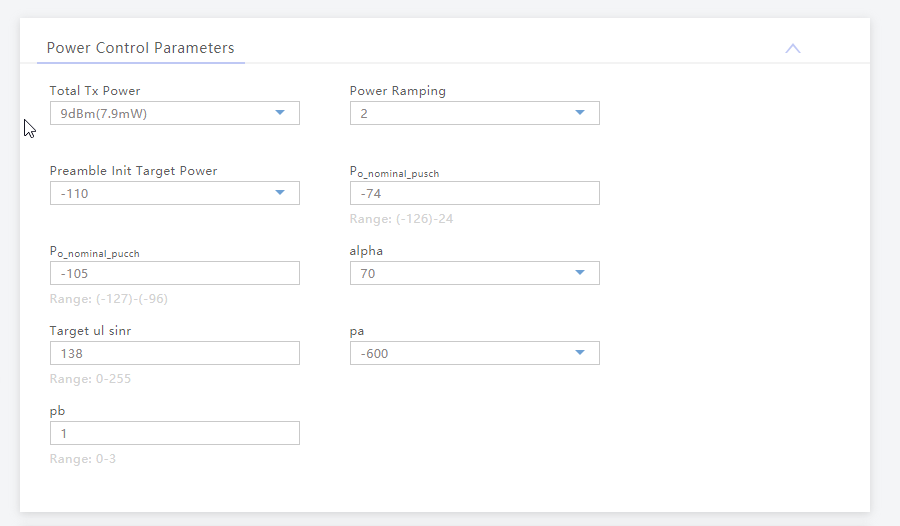The image size is (900, 526).
Task: Click the Preamble Init Target Power label
Action: coord(133,171)
